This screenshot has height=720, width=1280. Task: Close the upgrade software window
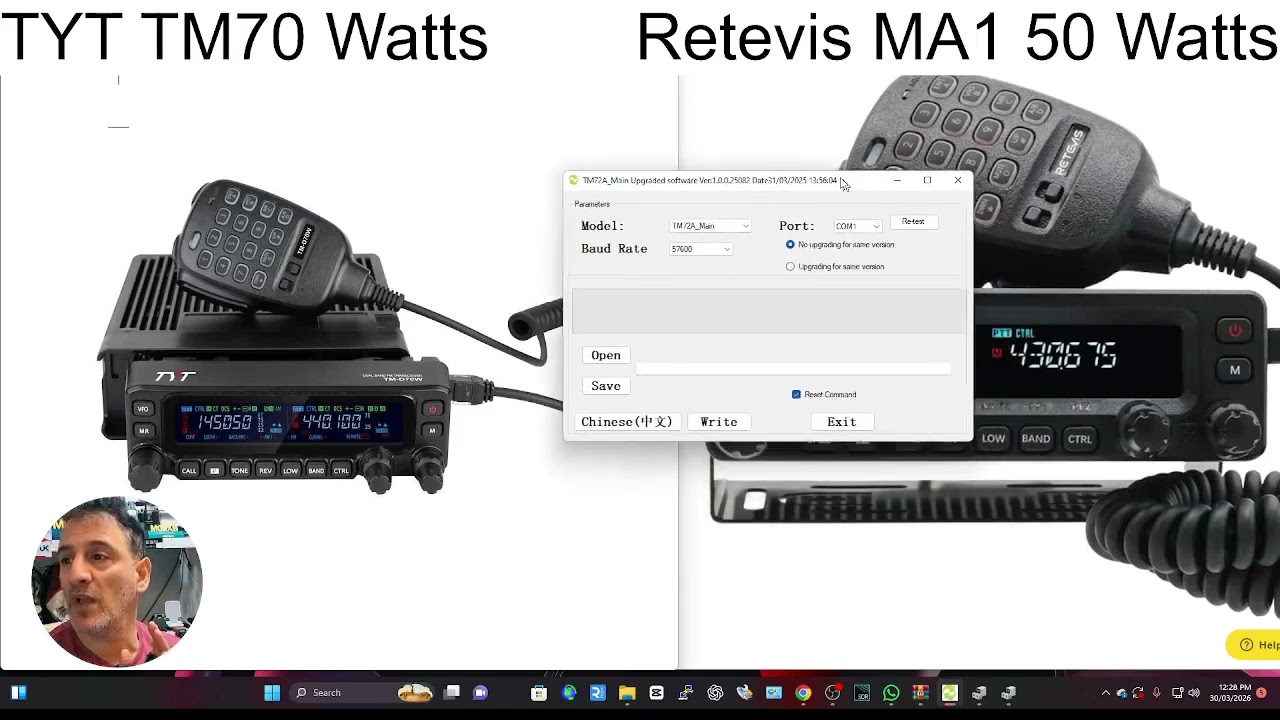pyautogui.click(x=958, y=180)
